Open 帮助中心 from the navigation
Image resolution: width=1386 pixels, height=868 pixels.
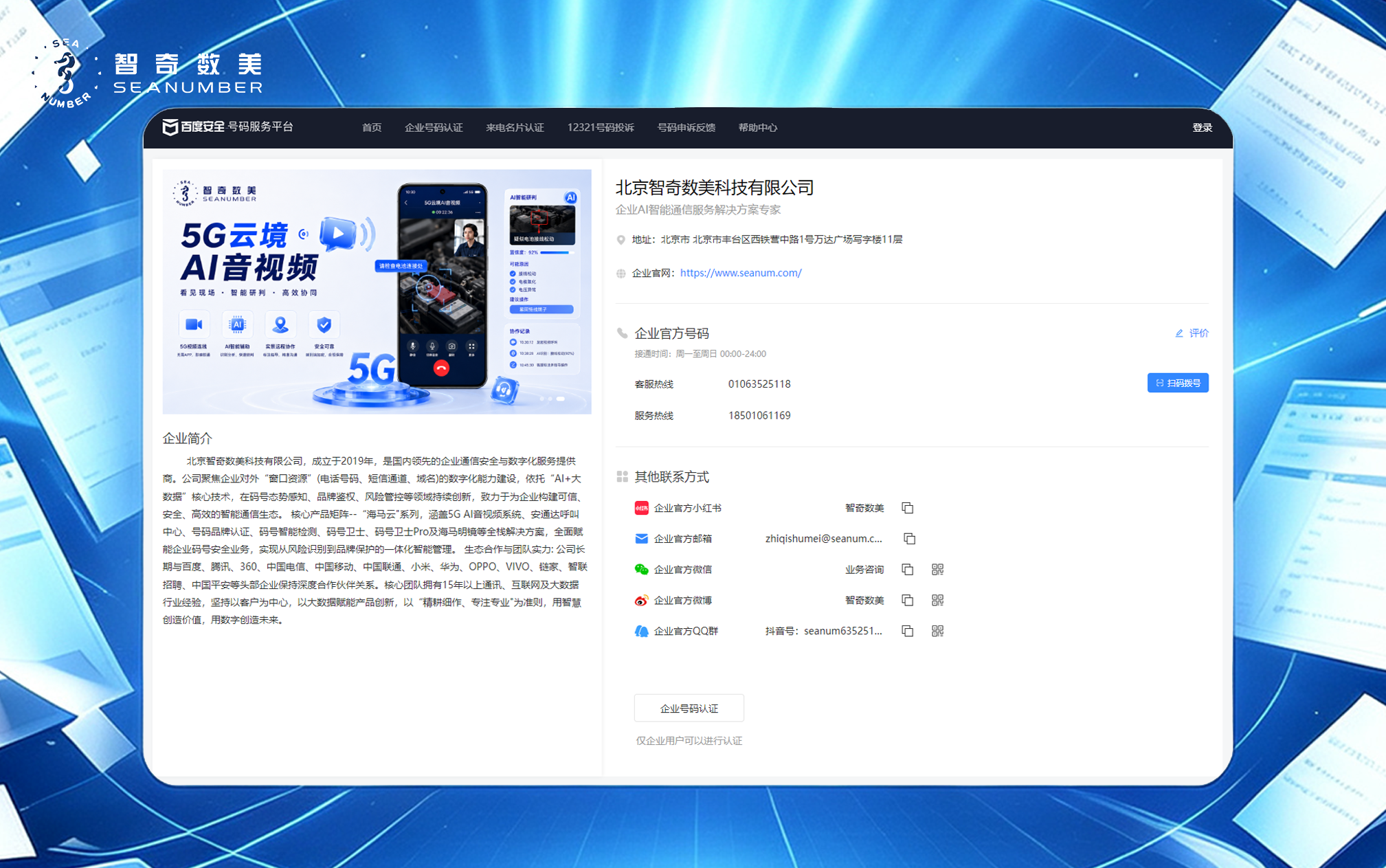(758, 128)
